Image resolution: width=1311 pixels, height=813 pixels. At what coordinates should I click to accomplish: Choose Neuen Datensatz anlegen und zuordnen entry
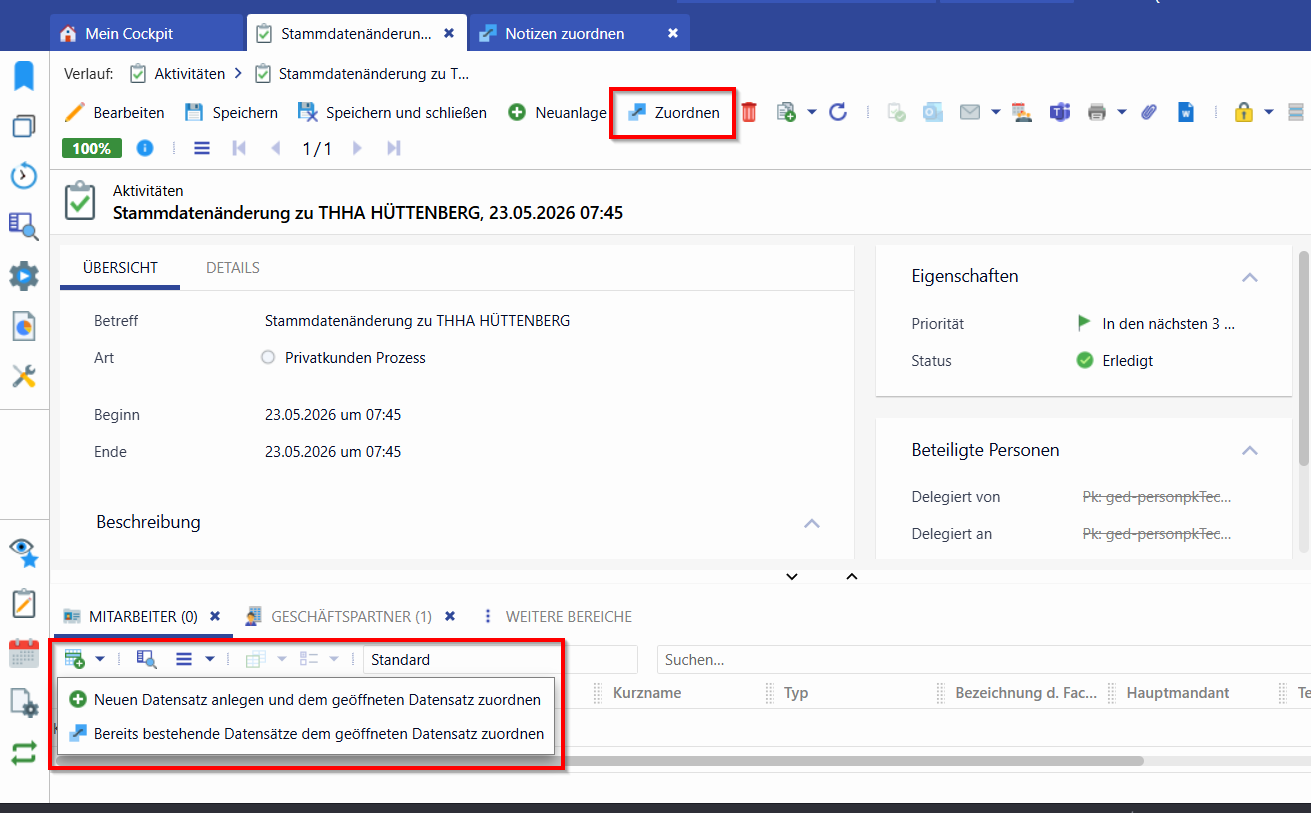point(305,700)
